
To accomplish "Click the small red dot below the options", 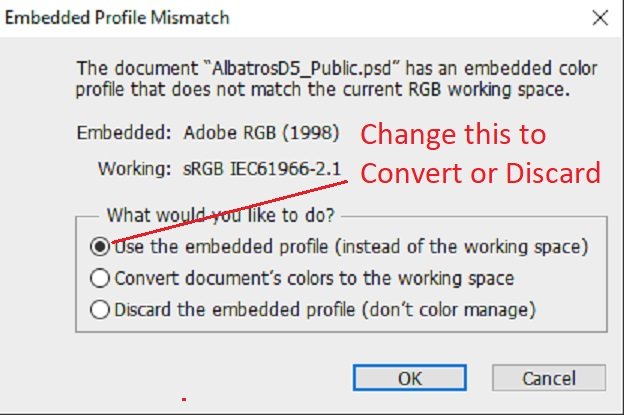I will [x=184, y=399].
